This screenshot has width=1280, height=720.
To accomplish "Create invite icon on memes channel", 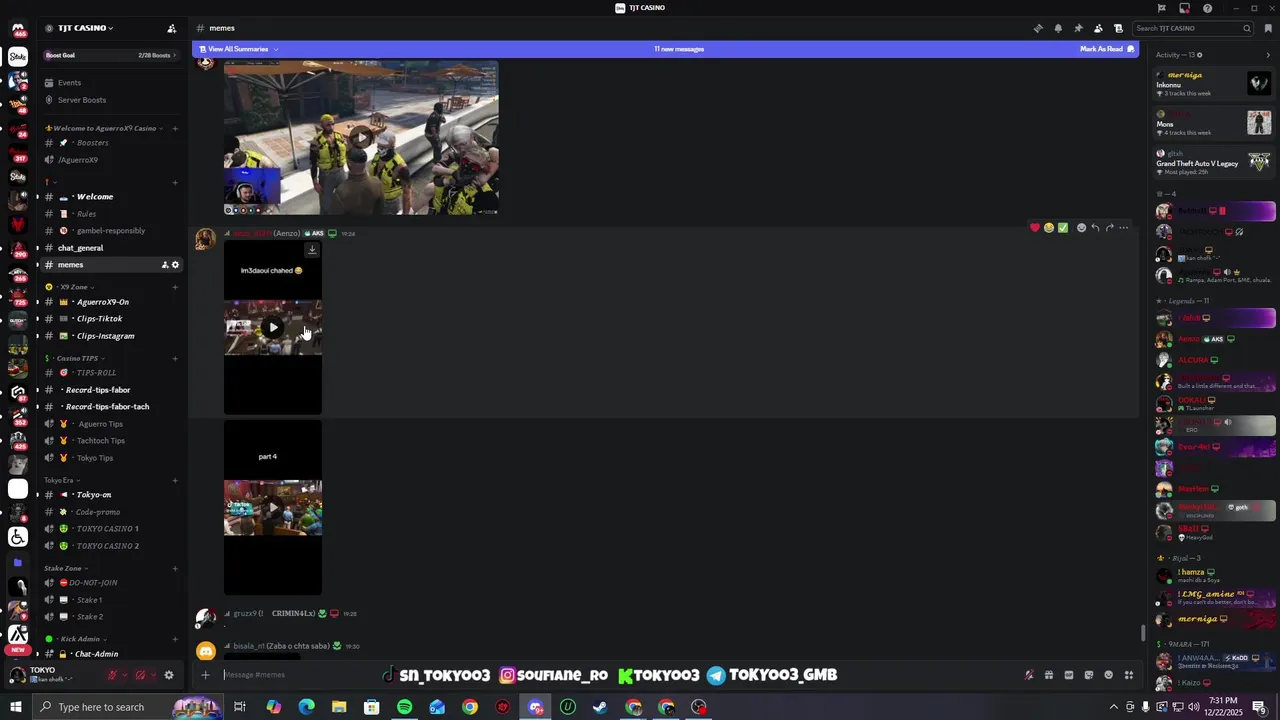I will click(x=165, y=265).
